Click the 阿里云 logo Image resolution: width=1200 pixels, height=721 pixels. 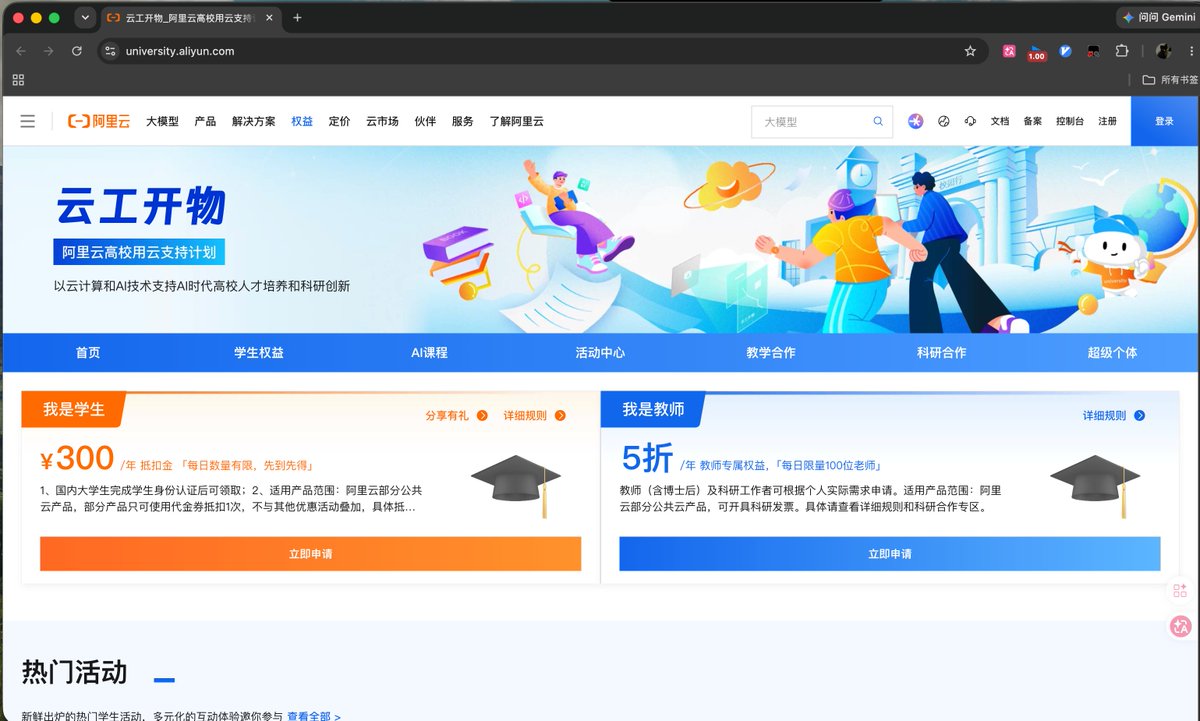99,121
